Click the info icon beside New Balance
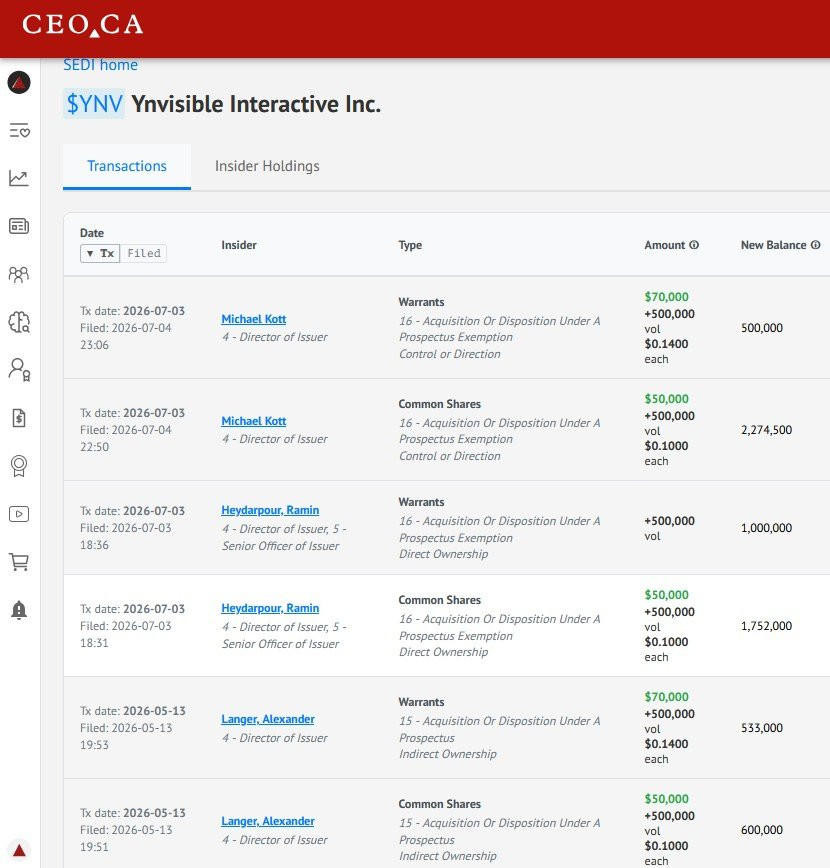The height and width of the screenshot is (868, 830). pos(816,245)
